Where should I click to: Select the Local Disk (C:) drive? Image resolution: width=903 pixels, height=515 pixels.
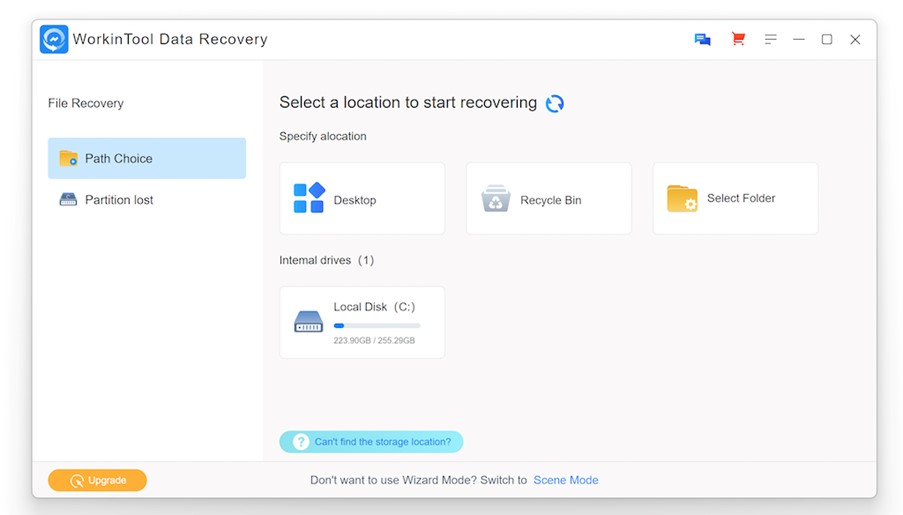click(362, 322)
